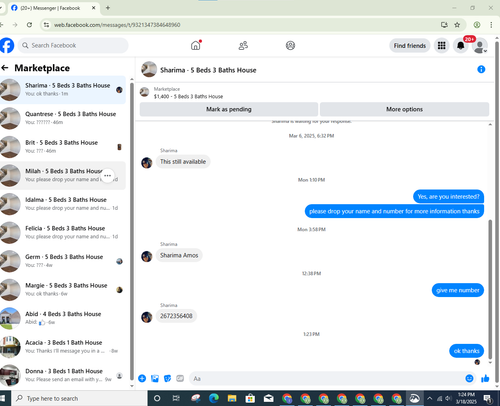Open Task View on taskbar

coord(176,398)
